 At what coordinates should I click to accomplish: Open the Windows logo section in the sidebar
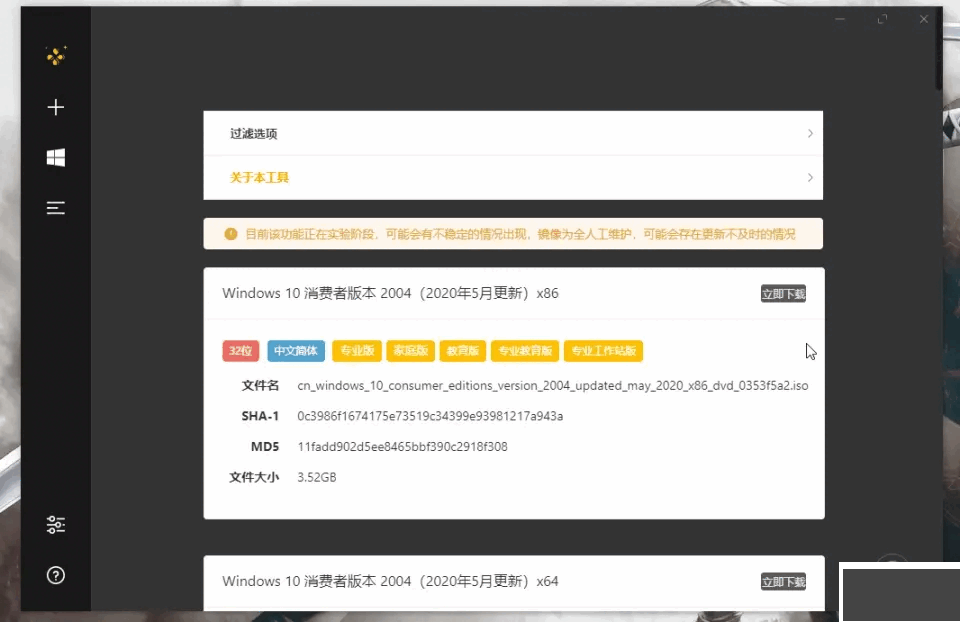coord(56,158)
